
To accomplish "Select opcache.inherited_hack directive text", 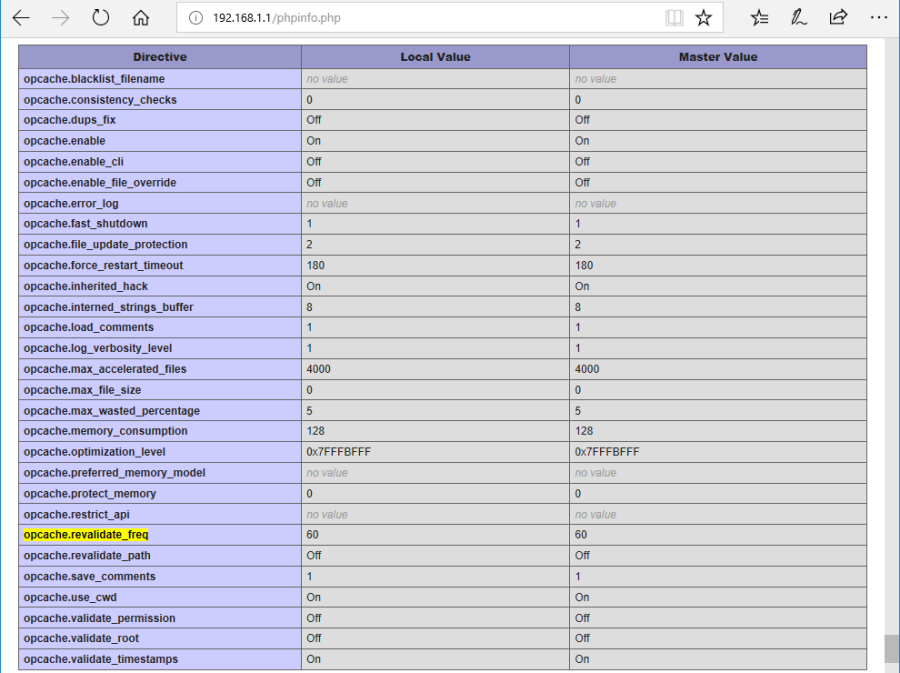I will (x=86, y=286).
